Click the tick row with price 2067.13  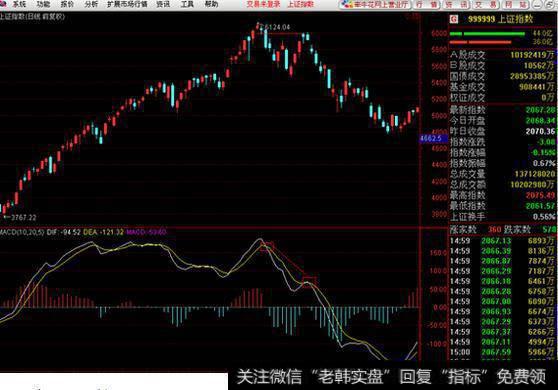[x=502, y=241]
